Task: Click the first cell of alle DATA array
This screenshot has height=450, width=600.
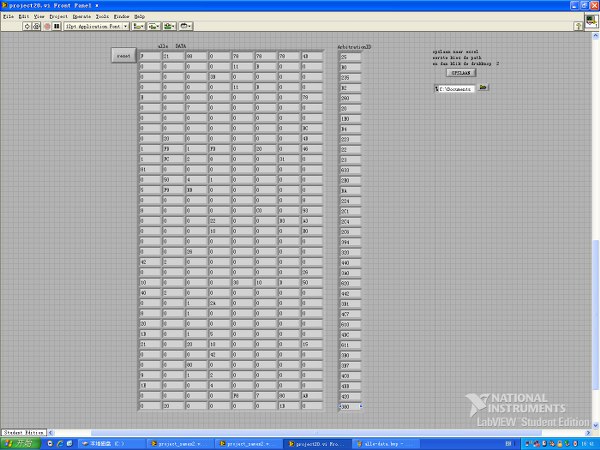Action: [148, 57]
